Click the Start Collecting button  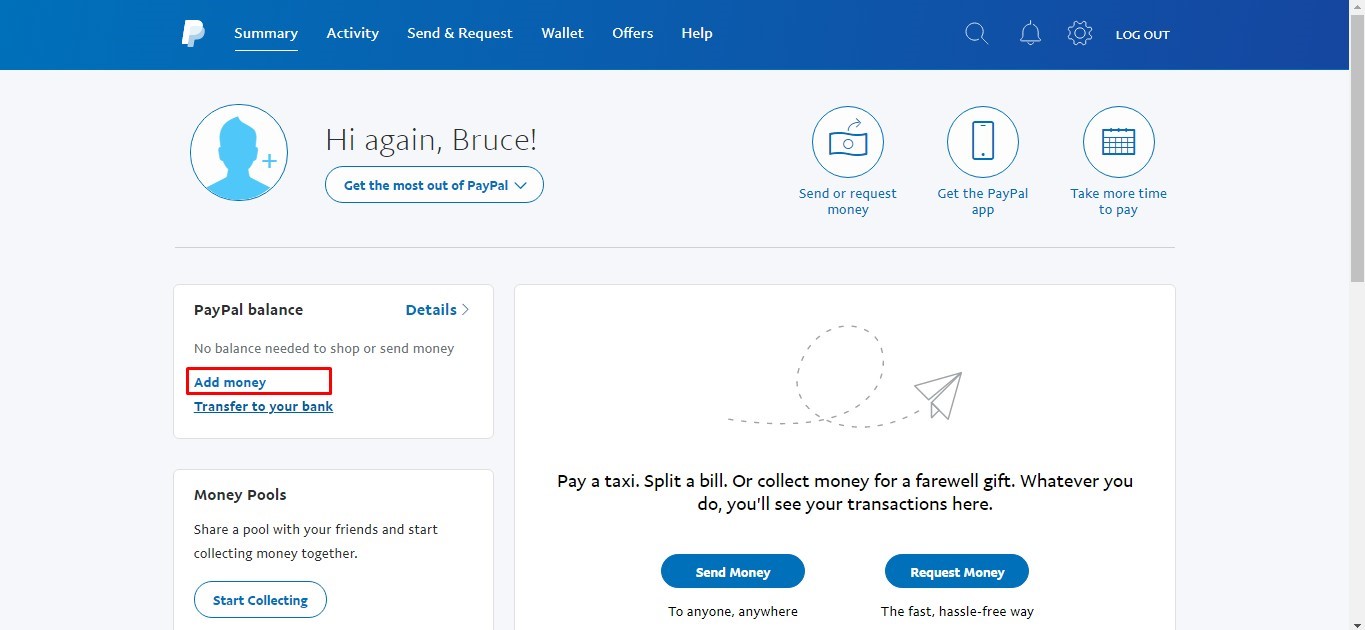pos(260,600)
